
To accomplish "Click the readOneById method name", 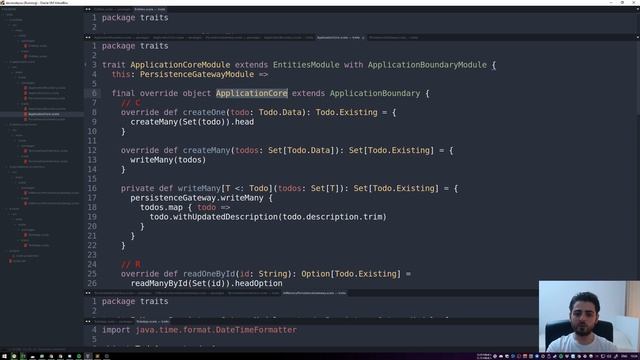I will [x=209, y=274].
